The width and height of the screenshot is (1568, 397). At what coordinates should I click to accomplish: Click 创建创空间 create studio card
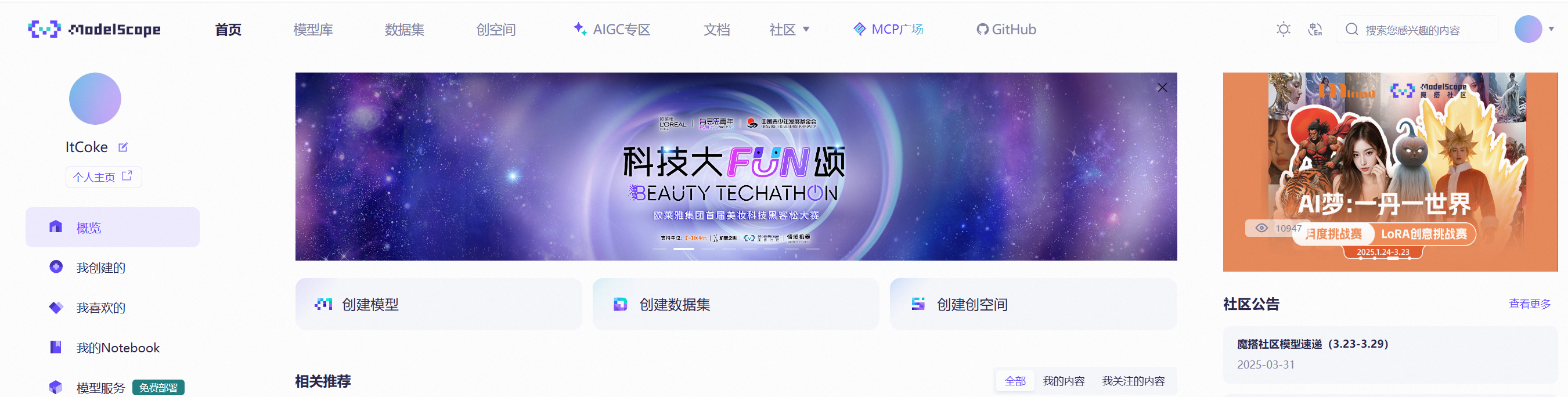coord(1033,305)
